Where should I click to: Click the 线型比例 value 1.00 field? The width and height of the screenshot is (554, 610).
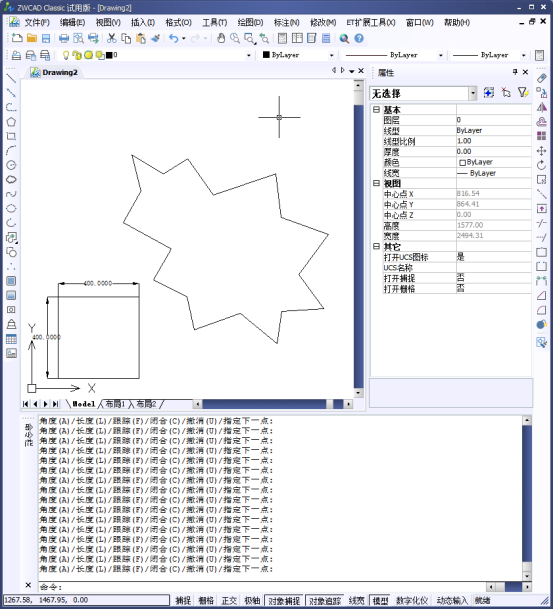tap(493, 141)
